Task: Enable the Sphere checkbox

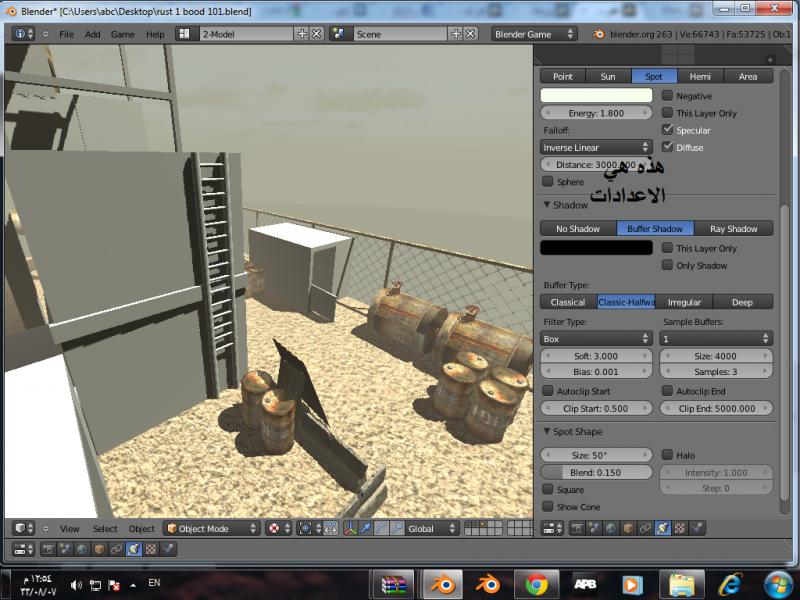Action: pos(547,181)
